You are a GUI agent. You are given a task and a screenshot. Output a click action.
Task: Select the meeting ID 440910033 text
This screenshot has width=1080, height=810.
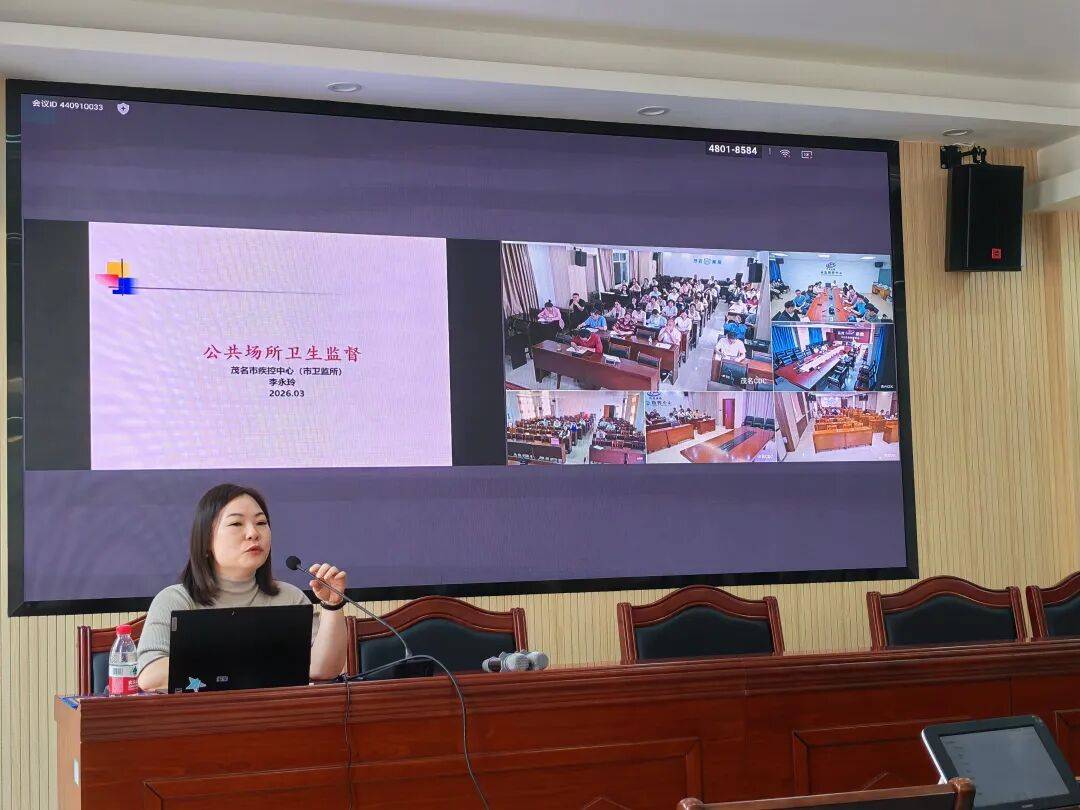tap(67, 105)
